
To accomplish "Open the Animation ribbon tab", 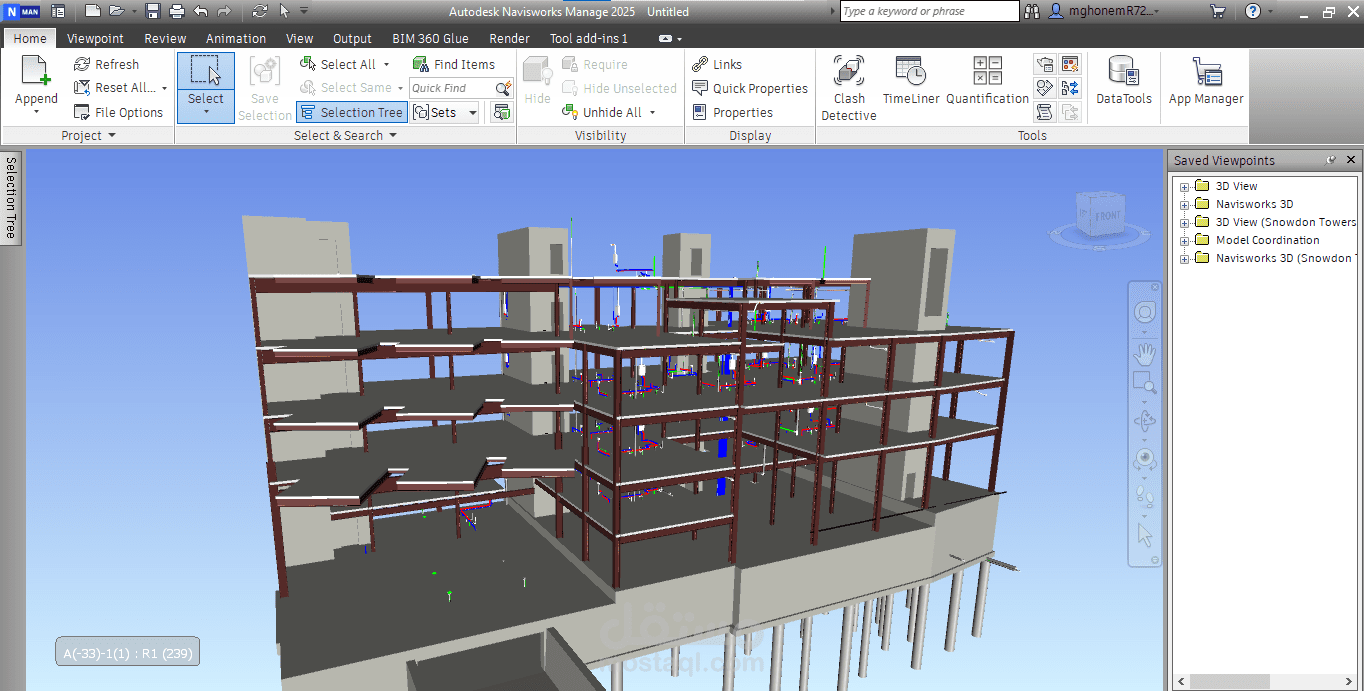I will click(x=236, y=38).
